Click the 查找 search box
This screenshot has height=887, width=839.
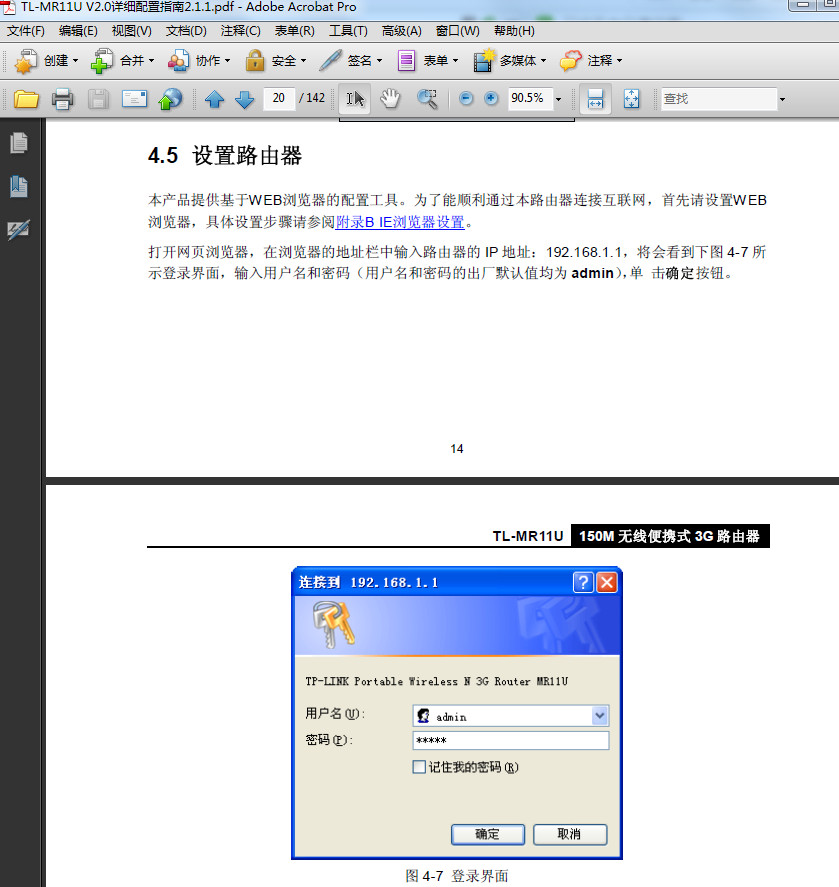click(718, 99)
